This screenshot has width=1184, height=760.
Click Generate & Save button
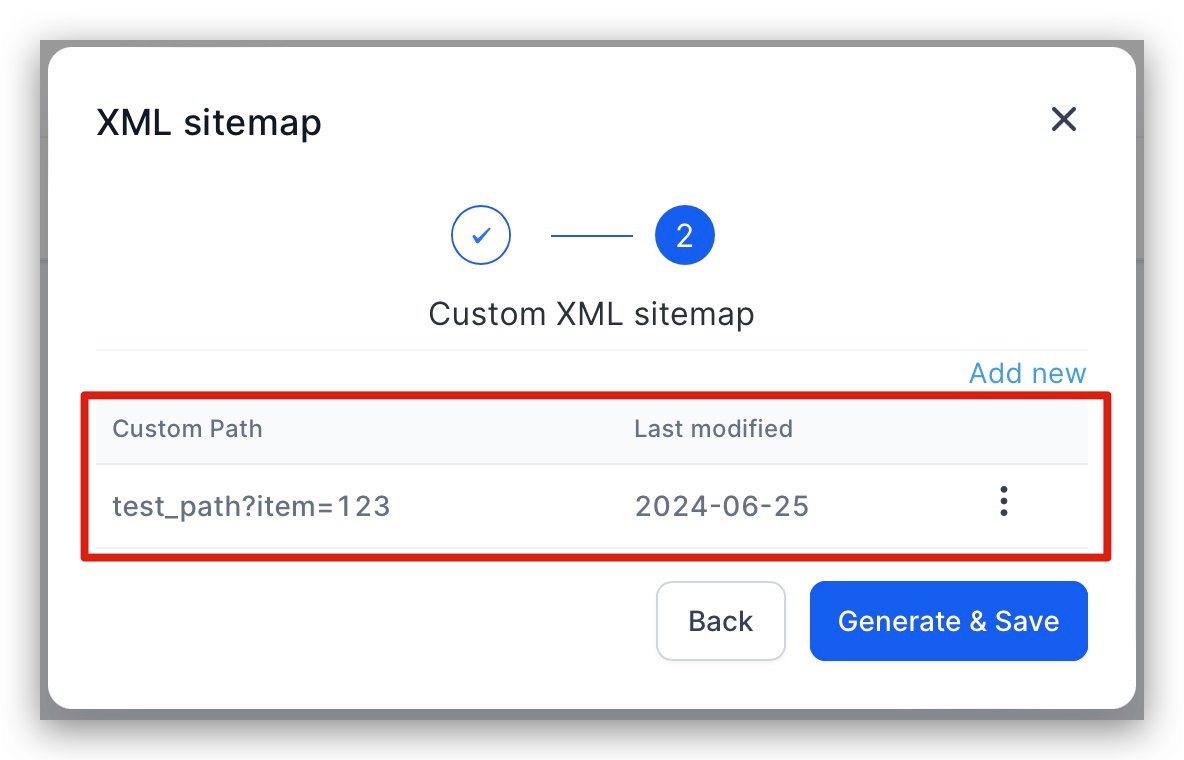pyautogui.click(x=948, y=621)
